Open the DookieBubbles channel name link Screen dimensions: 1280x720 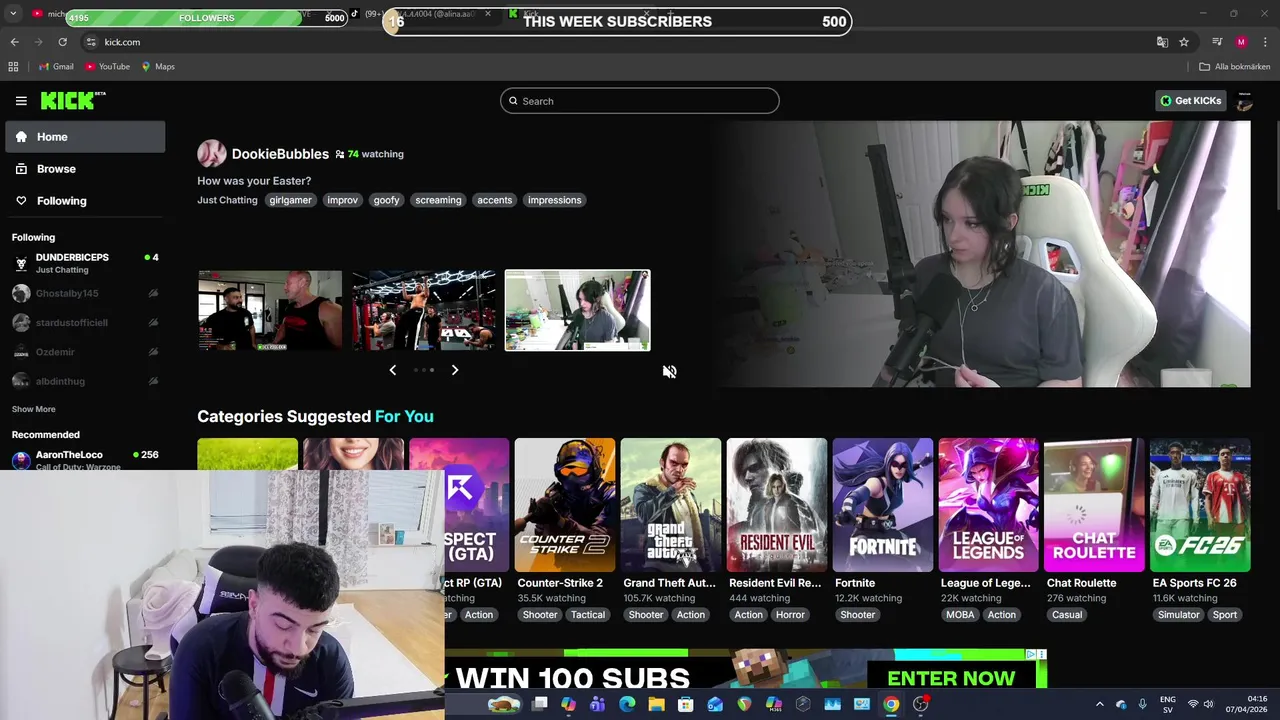coord(280,154)
